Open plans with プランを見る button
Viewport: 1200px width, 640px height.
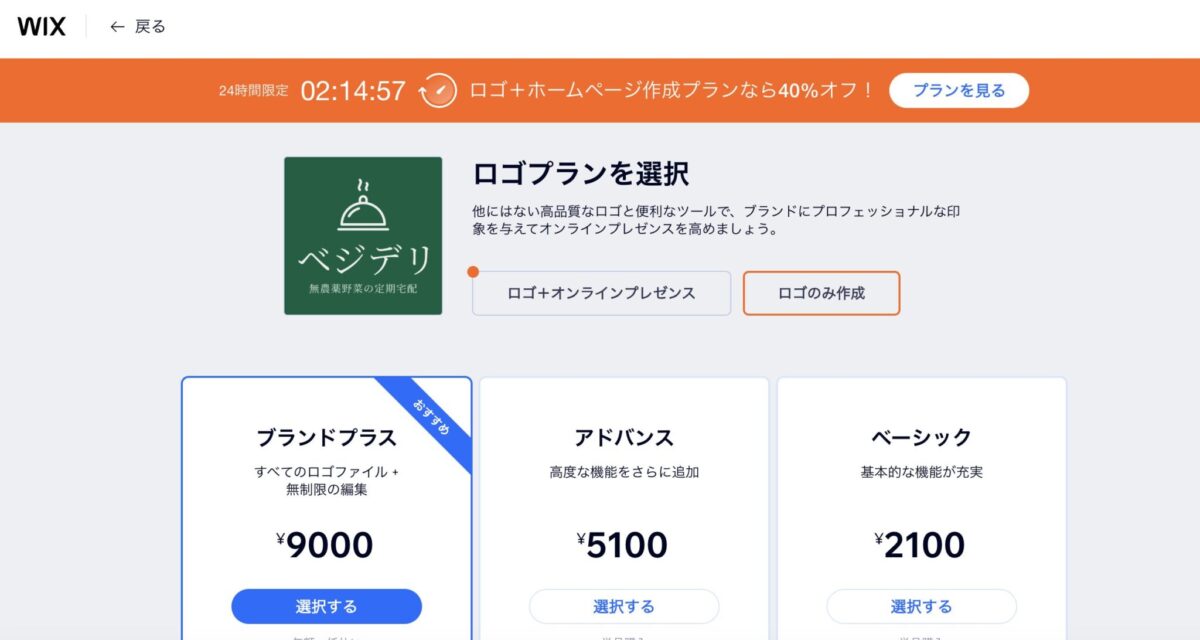point(959,90)
